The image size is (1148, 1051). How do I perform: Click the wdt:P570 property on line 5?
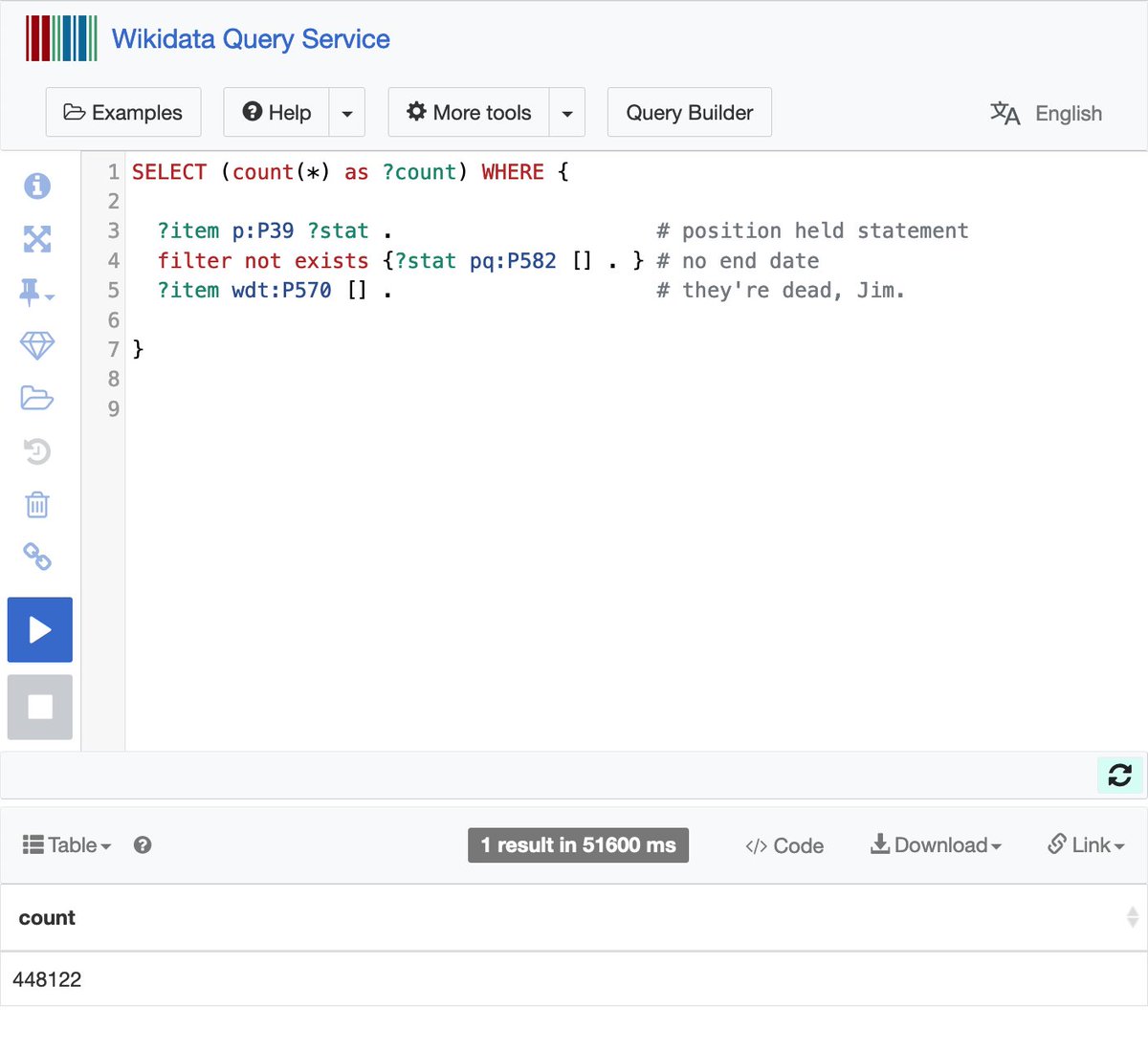pyautogui.click(x=281, y=290)
